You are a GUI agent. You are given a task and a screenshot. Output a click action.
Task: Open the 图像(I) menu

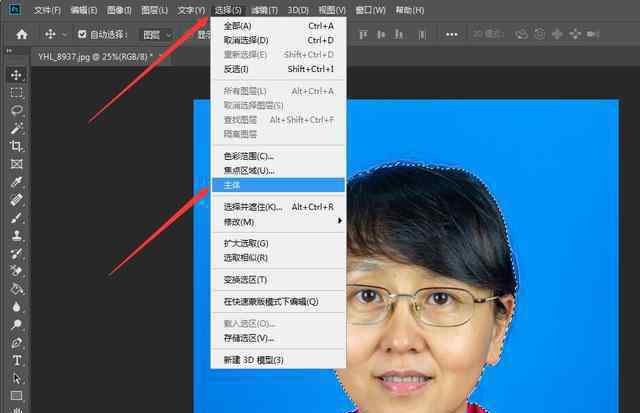pos(119,10)
